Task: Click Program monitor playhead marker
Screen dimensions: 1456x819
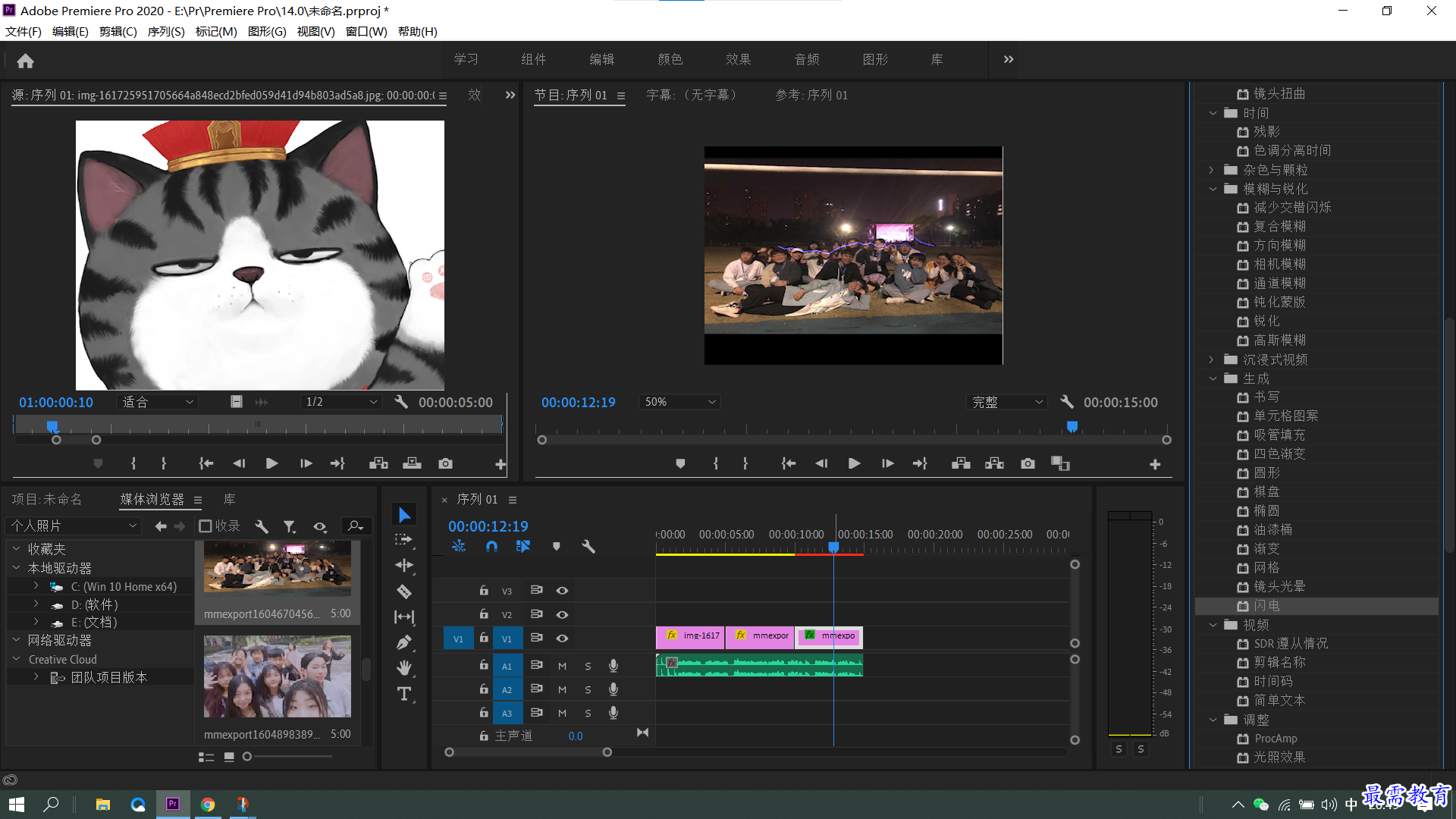Action: [x=1072, y=427]
